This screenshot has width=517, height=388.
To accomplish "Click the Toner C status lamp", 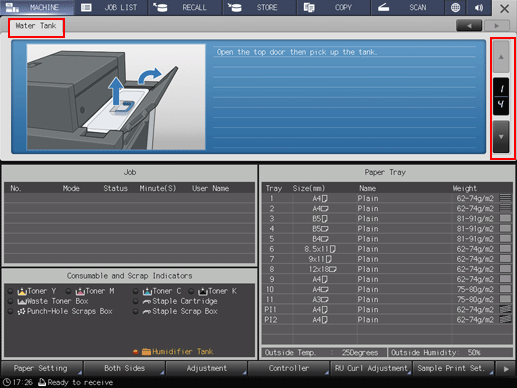I will click(135, 291).
